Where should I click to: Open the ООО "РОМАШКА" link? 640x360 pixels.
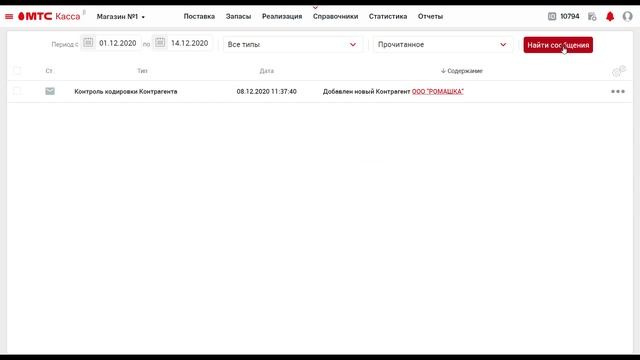pyautogui.click(x=438, y=91)
